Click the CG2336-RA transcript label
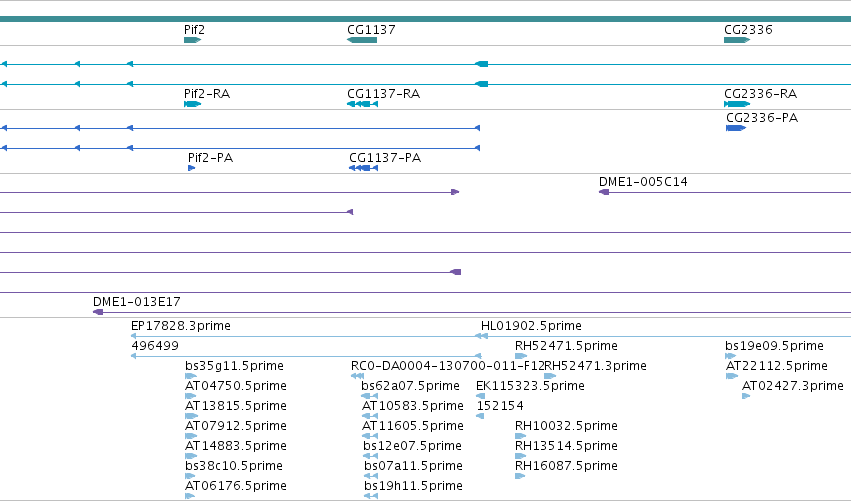 click(x=760, y=94)
